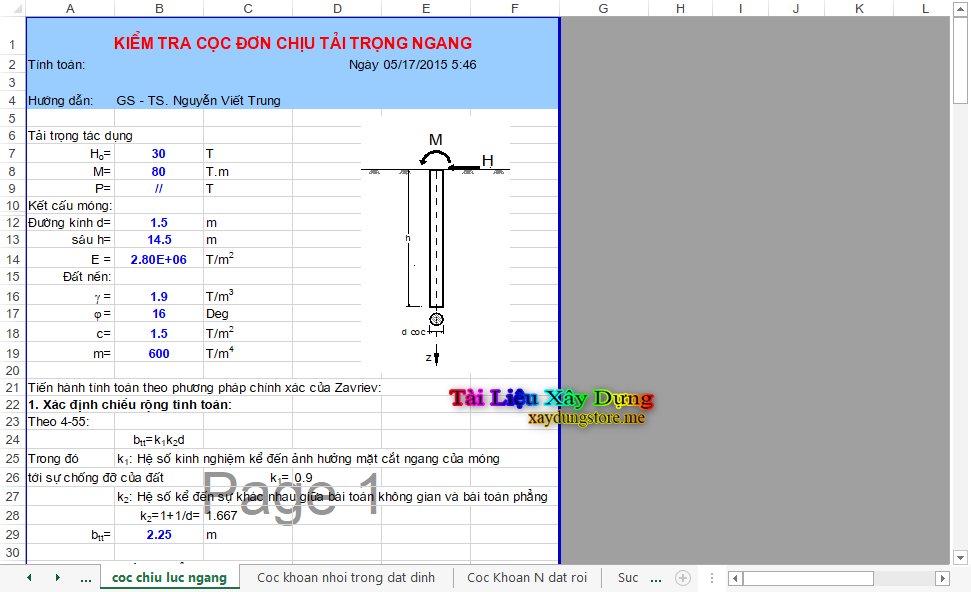
Task: Click the xaydungstore.me watermark link
Action: tap(586, 418)
